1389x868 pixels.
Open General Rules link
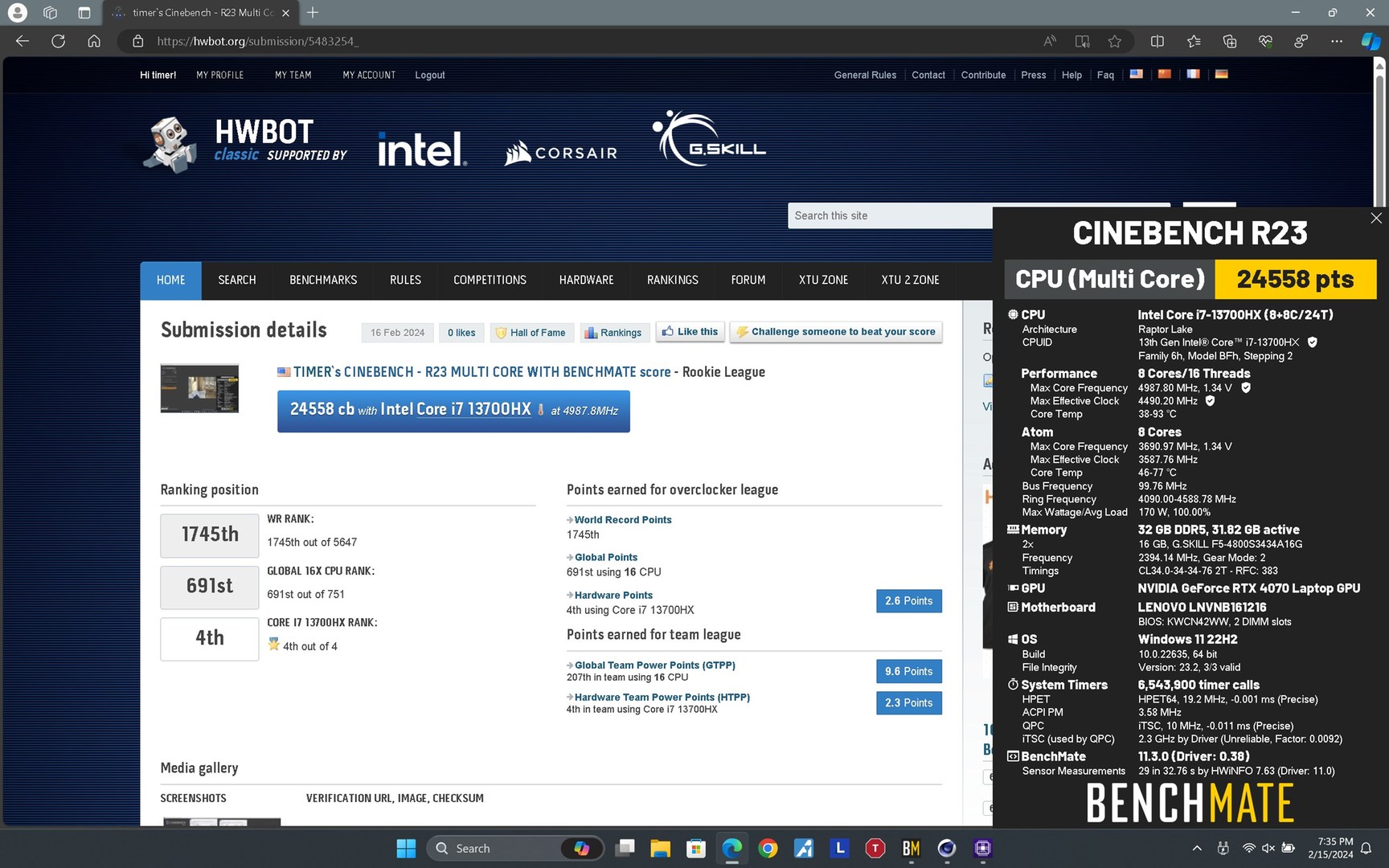pyautogui.click(x=865, y=75)
